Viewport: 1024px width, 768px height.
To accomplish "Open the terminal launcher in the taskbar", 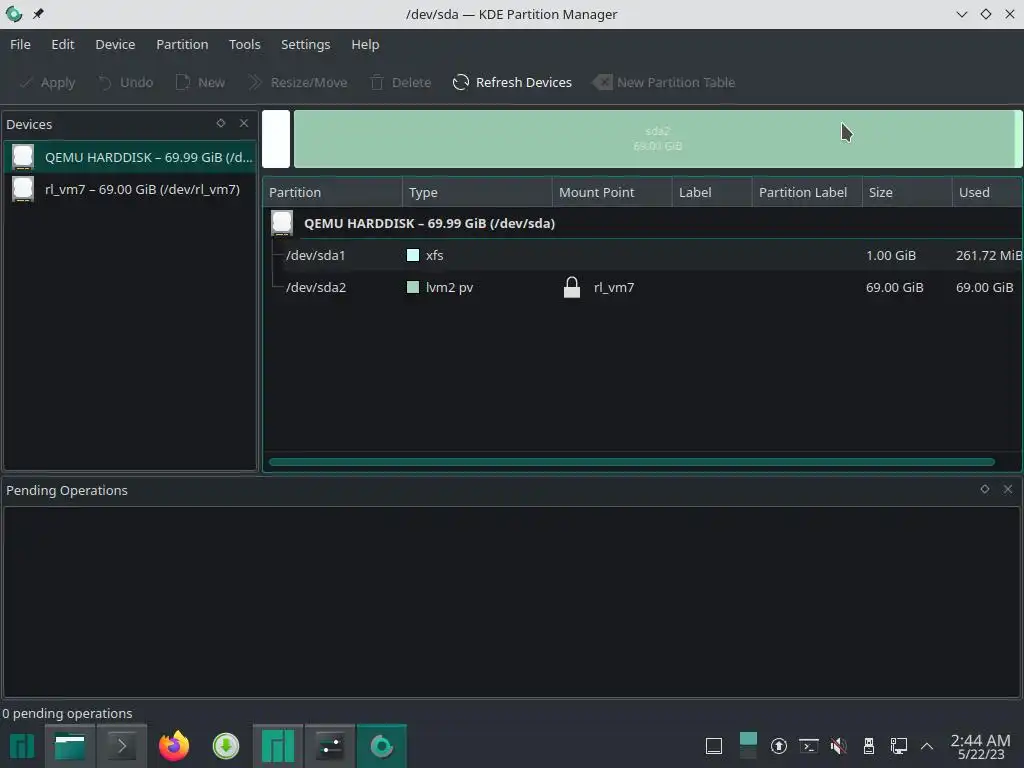I will pos(122,746).
